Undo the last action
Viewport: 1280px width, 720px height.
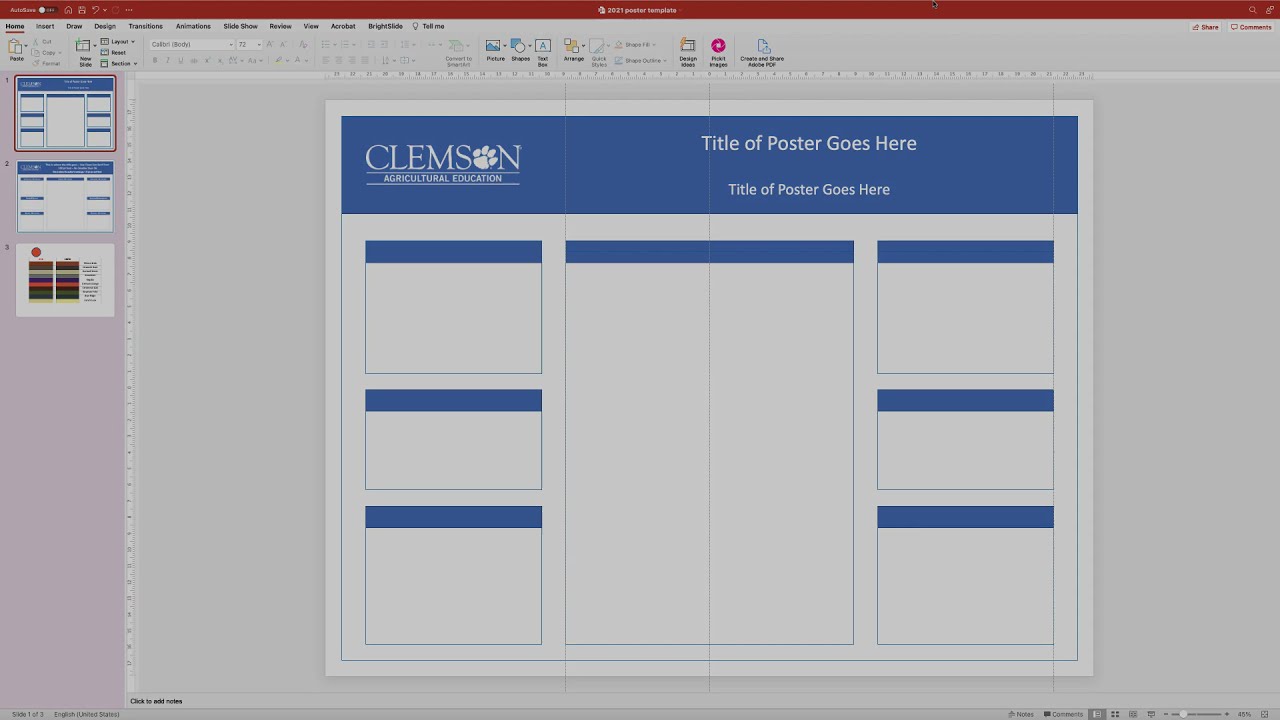click(x=95, y=10)
